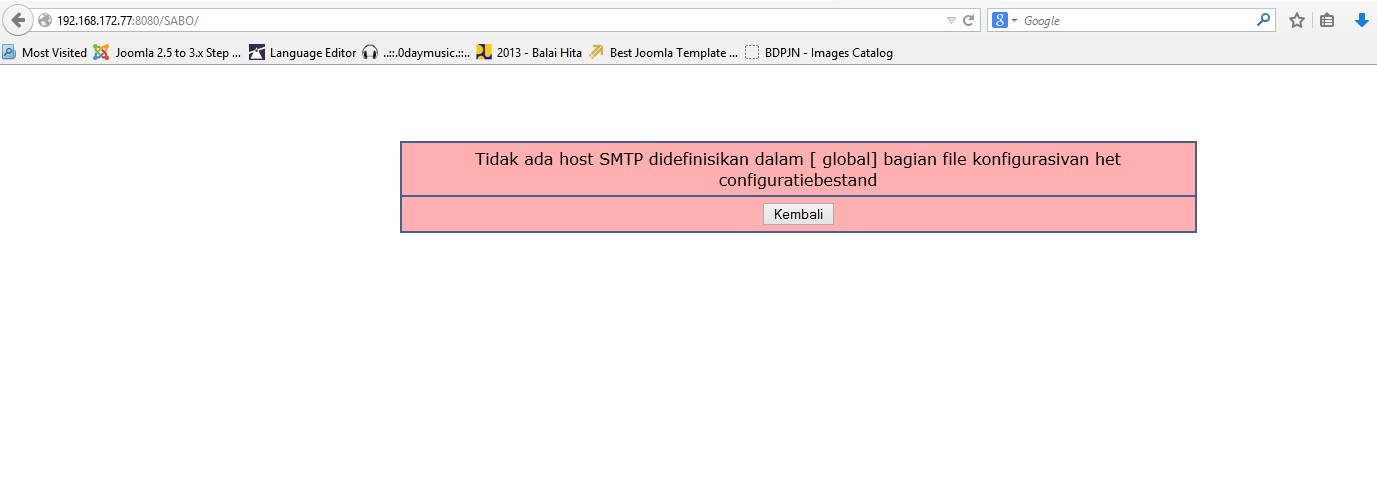Expand the URL history dropdown arrow
The width and height of the screenshot is (1377, 497).
[951, 20]
